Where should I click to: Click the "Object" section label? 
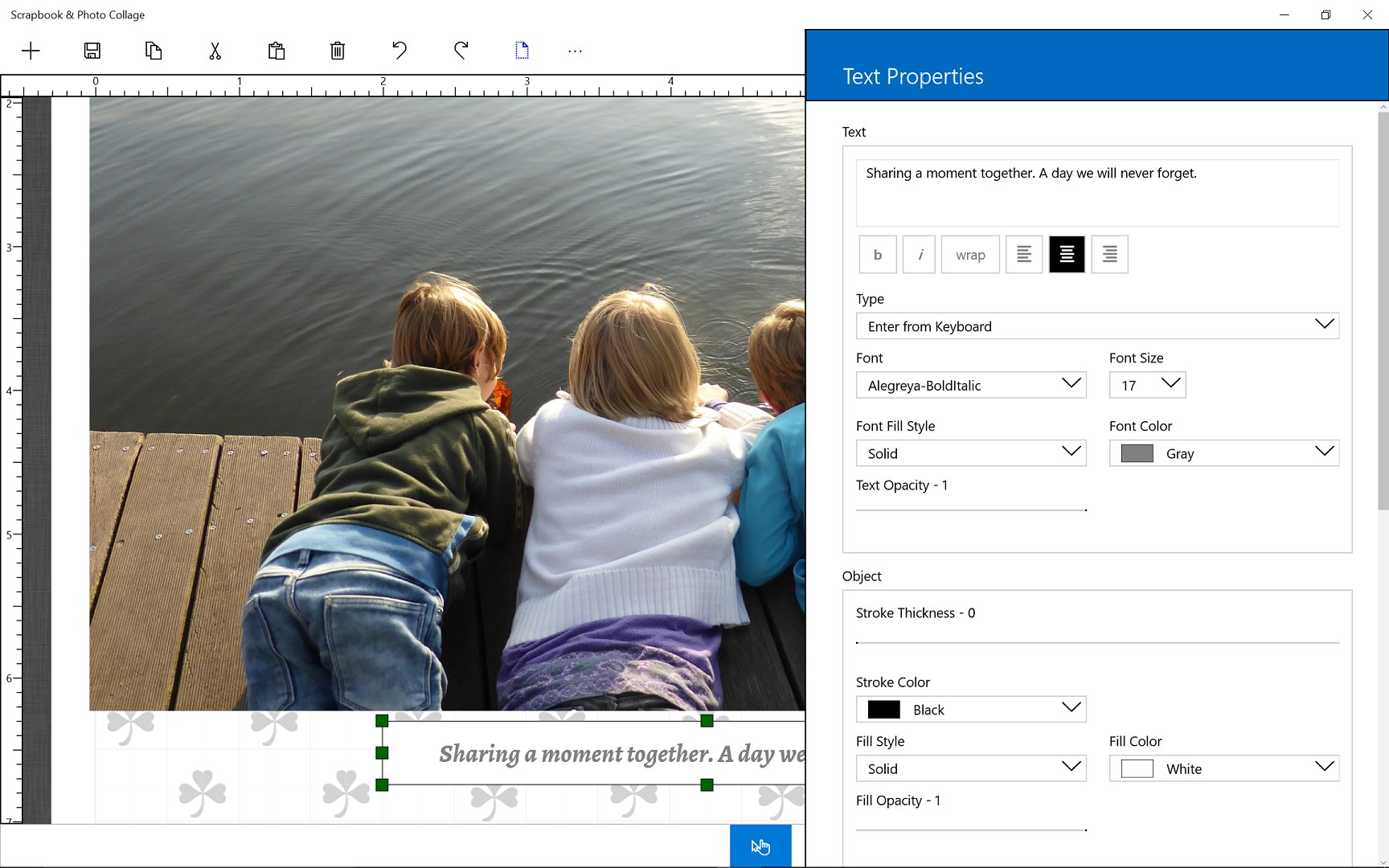point(862,576)
